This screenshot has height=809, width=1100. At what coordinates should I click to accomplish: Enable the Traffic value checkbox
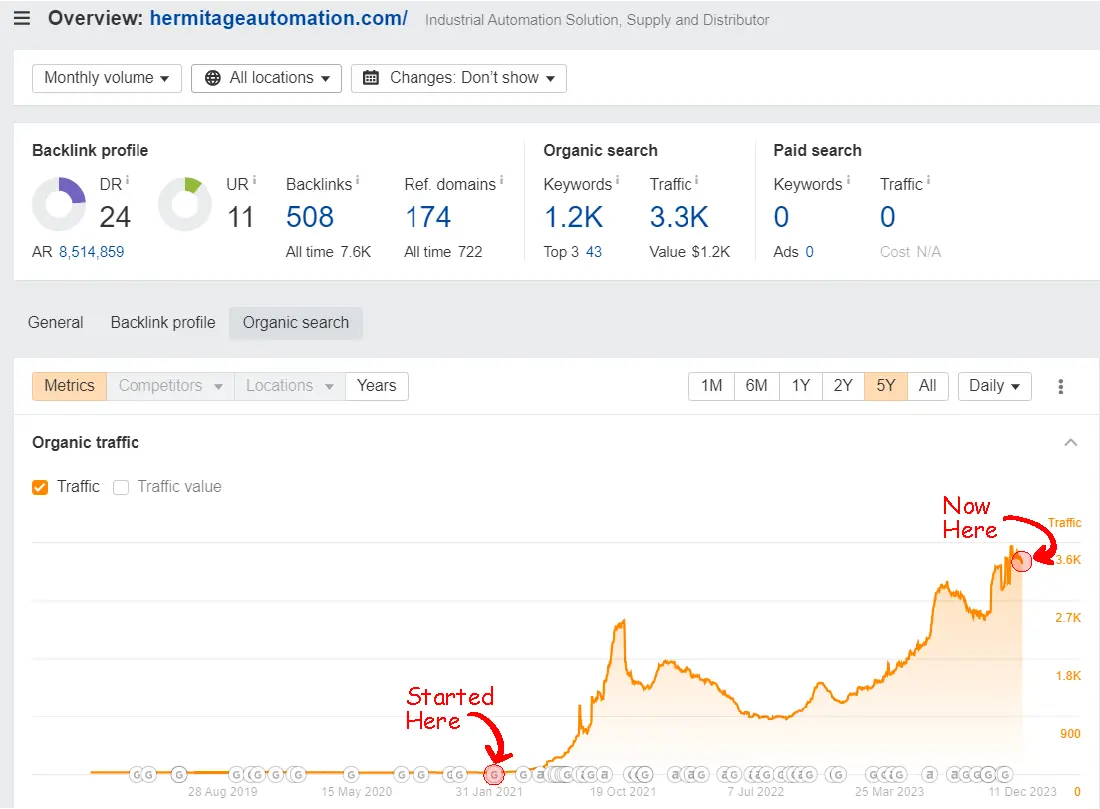click(x=121, y=487)
